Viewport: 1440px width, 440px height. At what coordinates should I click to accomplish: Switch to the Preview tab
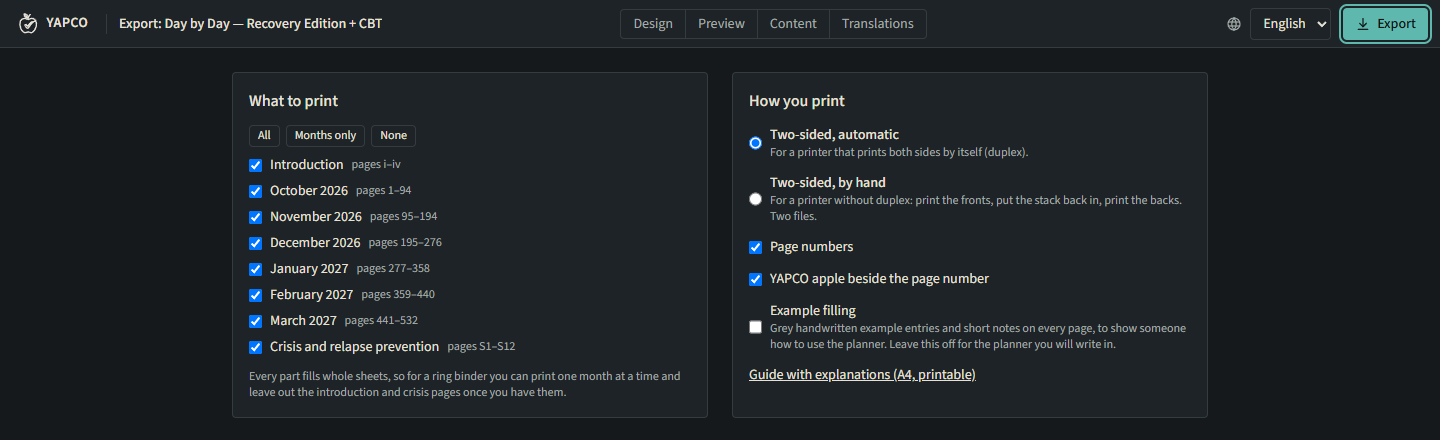coord(721,24)
